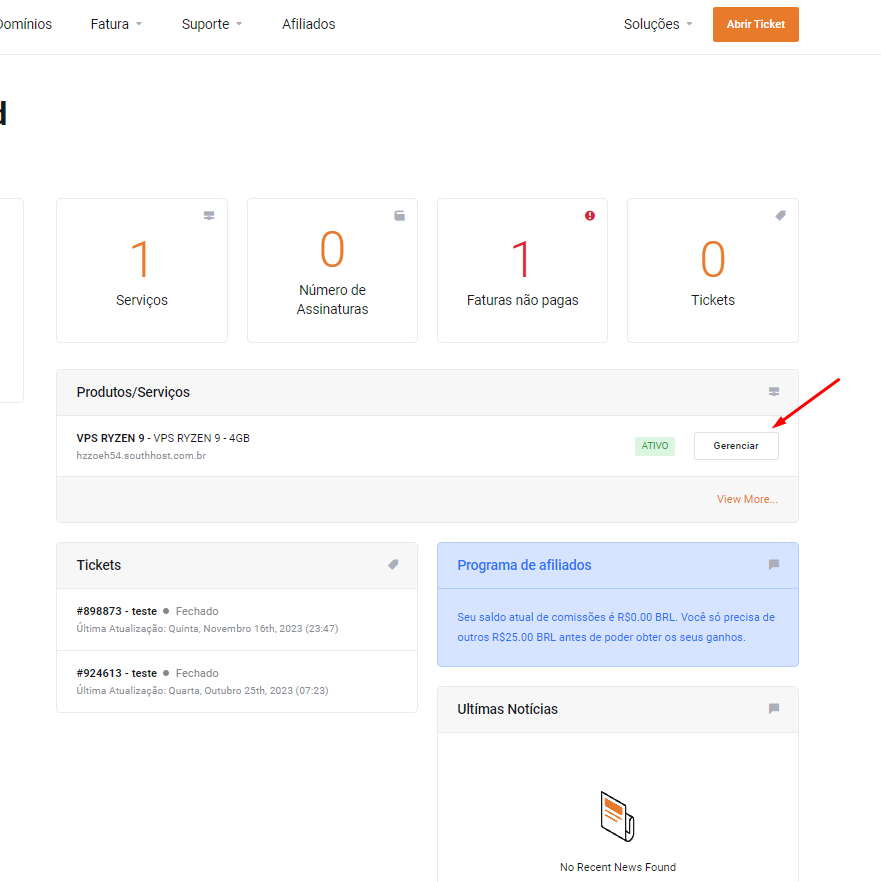Open ticket #924613 - teste
881x882 pixels.
[x=117, y=673]
